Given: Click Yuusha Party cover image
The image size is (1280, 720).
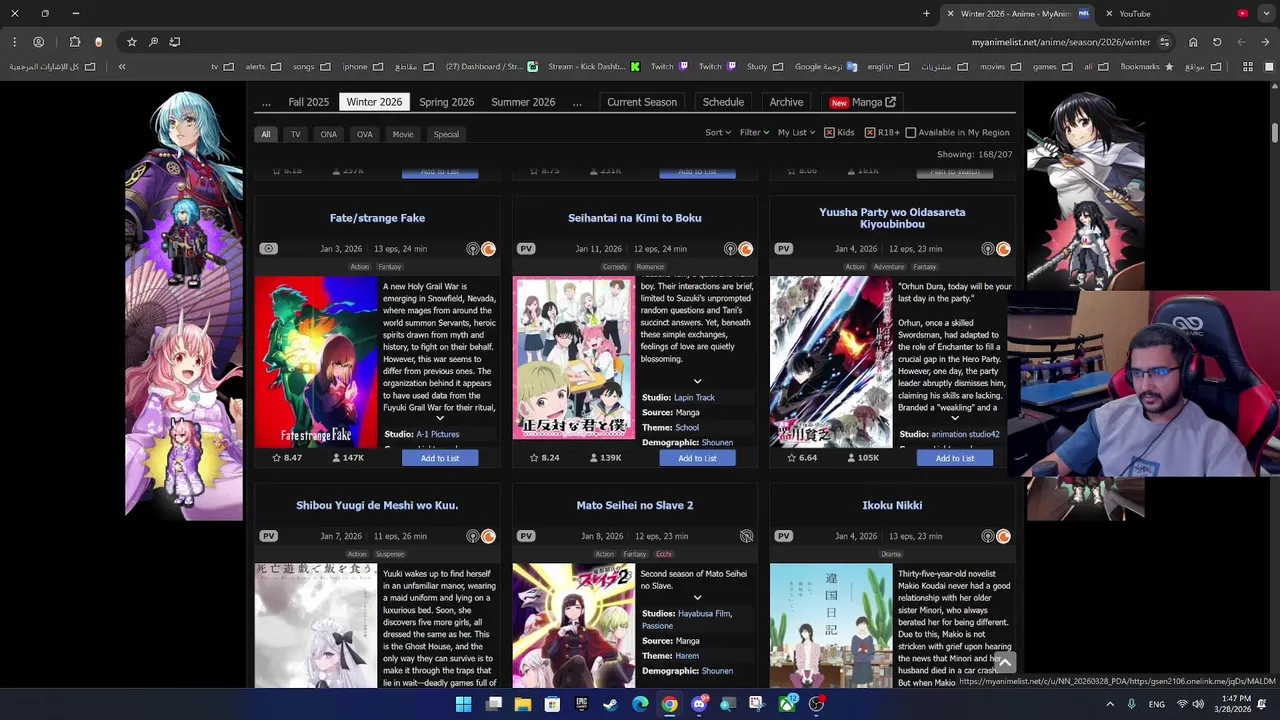Looking at the screenshot, I should click(831, 362).
